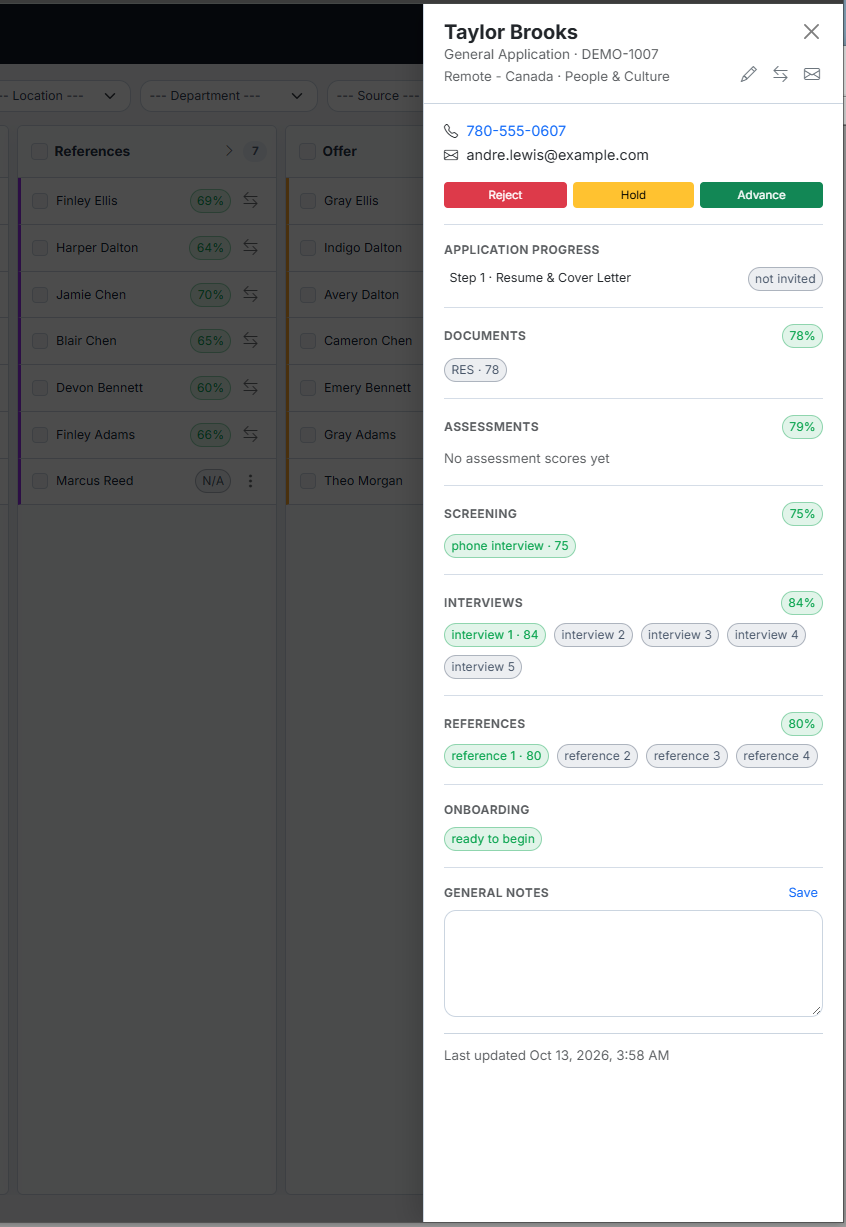The width and height of the screenshot is (846, 1227).
Task: Click the pencil edit icon in panel header
Action: (x=748, y=75)
